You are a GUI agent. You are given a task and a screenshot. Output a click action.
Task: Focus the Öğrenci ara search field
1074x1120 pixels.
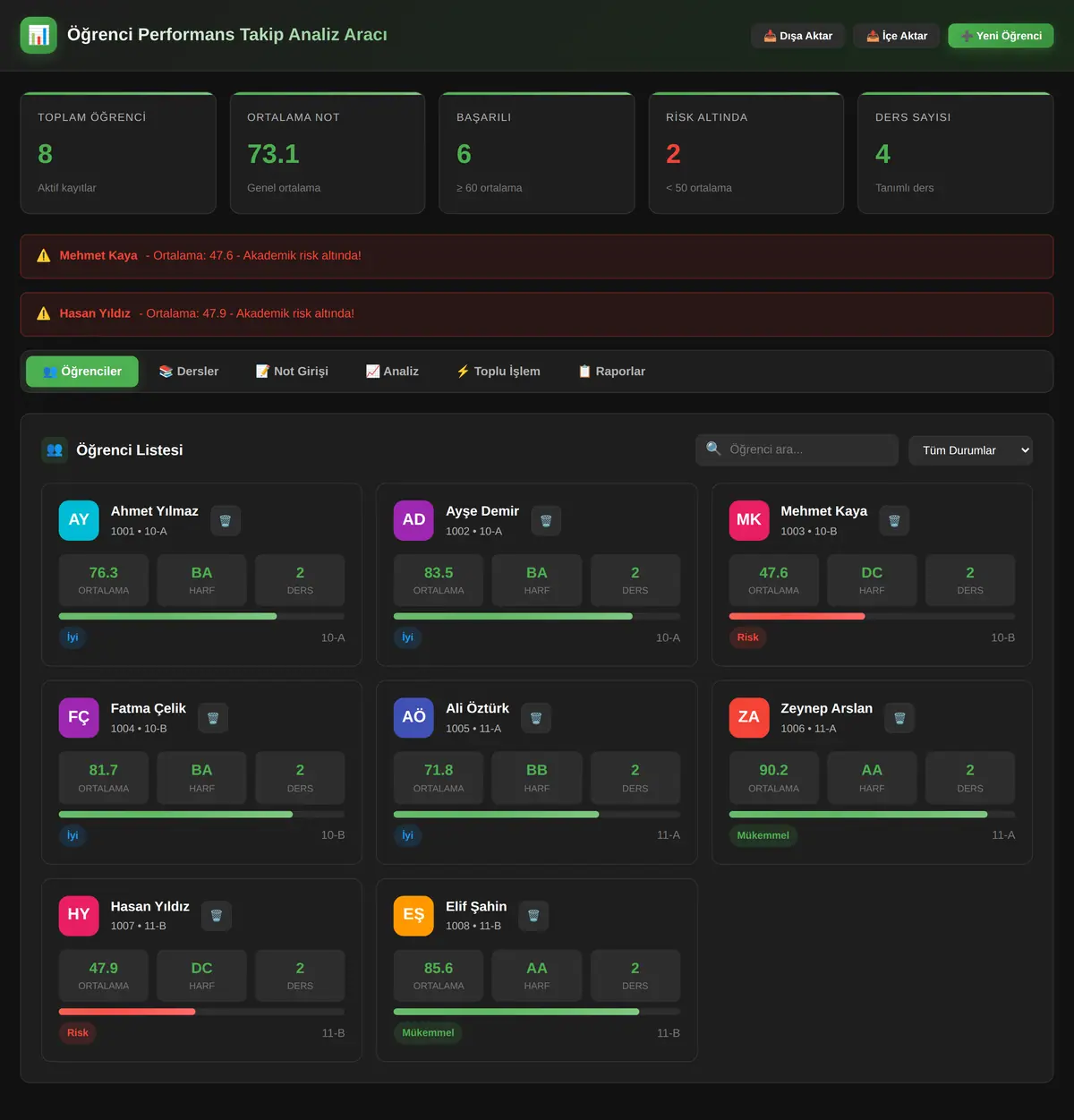(x=797, y=450)
